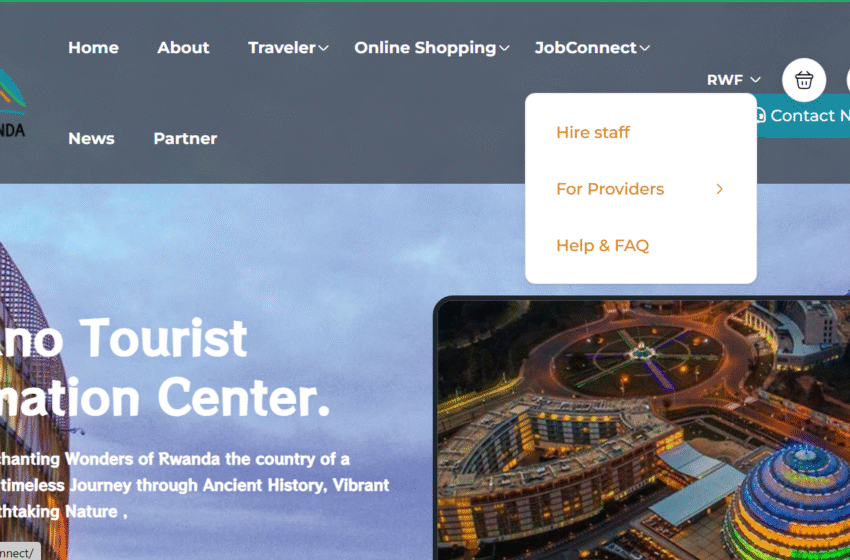Viewport: 850px width, 560px height.
Task: Click the arrow next to Online Shopping
Action: coord(504,48)
